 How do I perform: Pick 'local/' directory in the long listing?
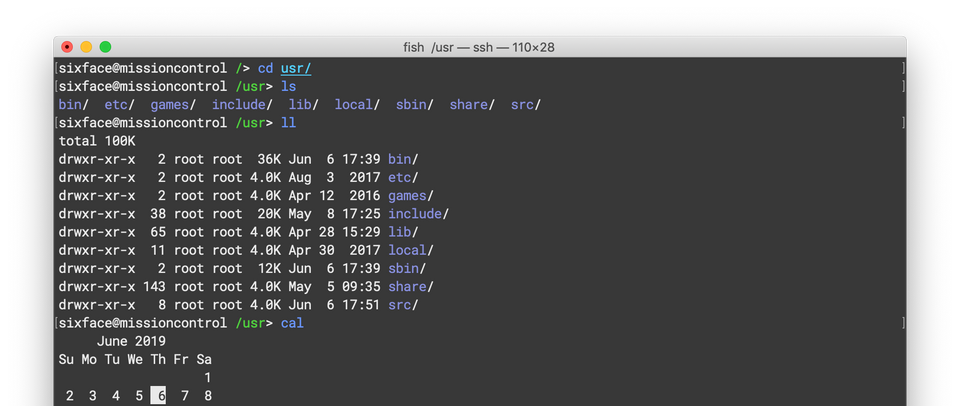click(411, 250)
